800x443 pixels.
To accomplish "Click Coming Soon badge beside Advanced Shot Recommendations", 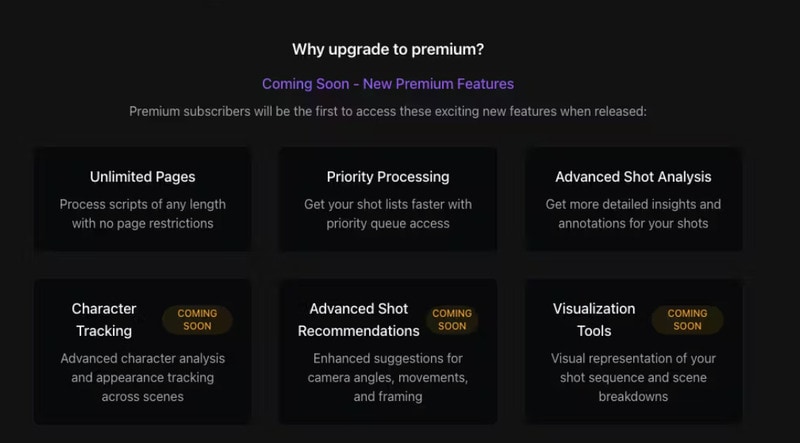I will tap(452, 320).
